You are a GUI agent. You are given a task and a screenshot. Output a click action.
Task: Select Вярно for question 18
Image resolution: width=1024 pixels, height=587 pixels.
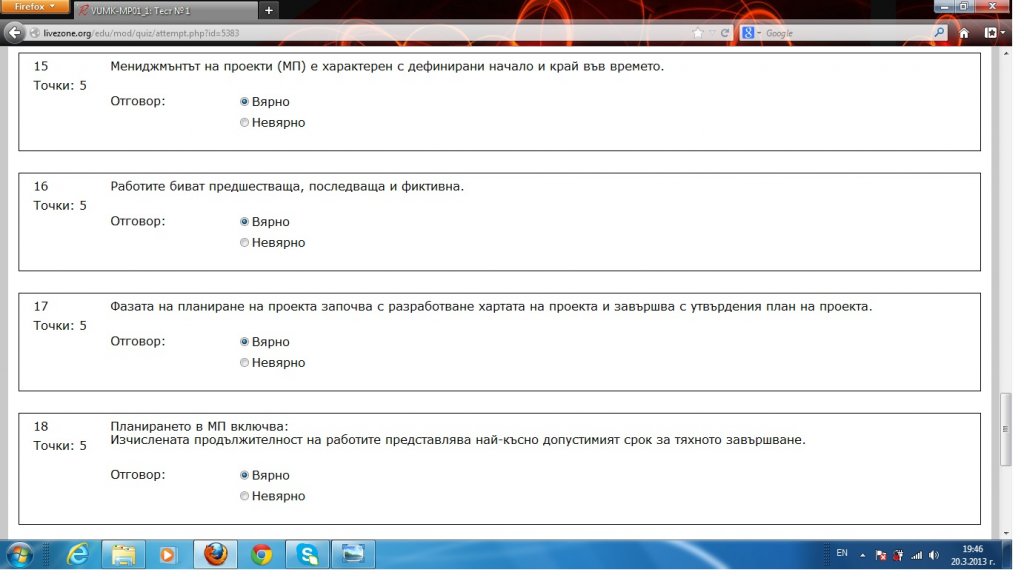tap(244, 475)
